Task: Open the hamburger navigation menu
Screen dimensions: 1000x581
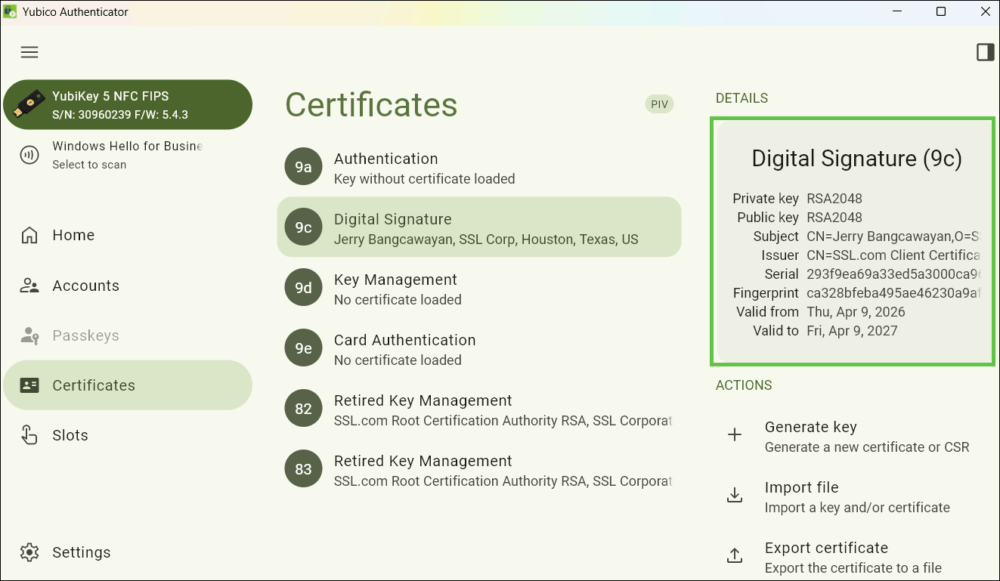Action: click(x=29, y=52)
